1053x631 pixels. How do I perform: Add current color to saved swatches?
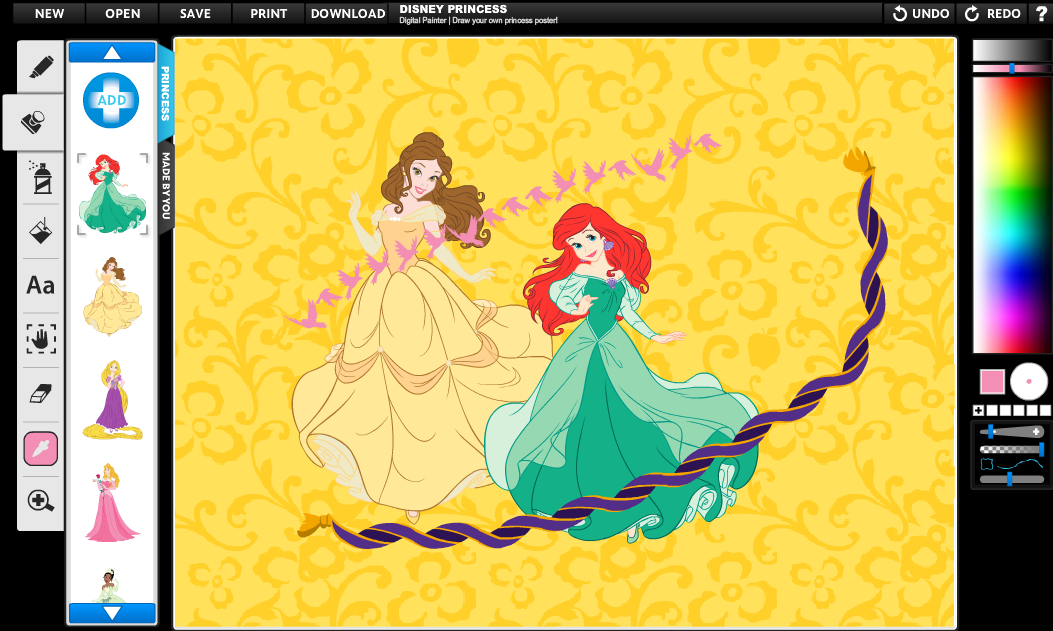point(978,409)
